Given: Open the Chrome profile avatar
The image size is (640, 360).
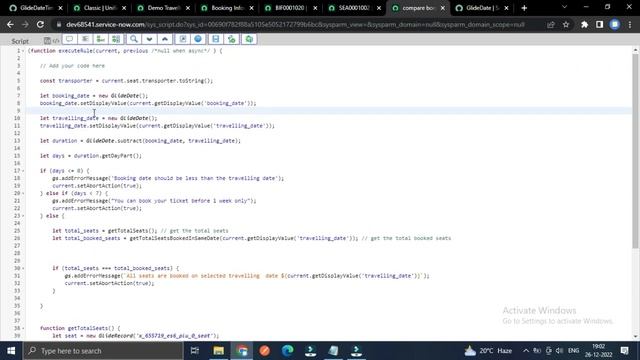Looking at the screenshot, I should point(615,24).
